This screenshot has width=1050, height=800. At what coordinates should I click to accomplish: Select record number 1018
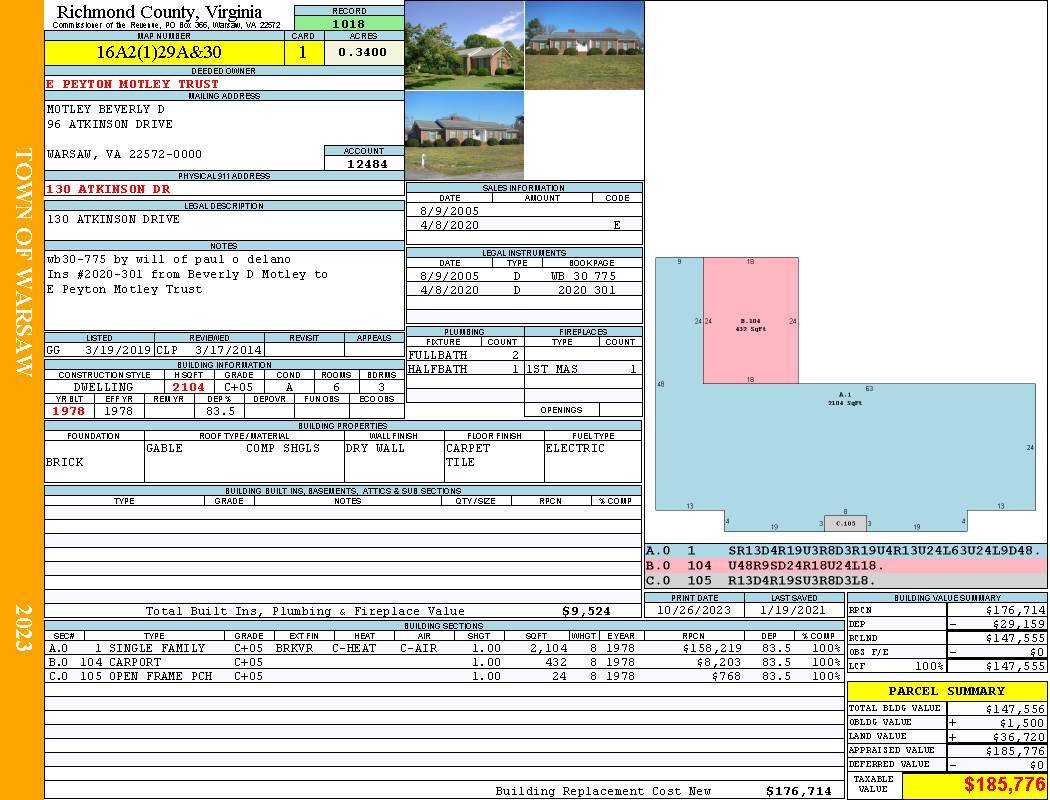349,23
